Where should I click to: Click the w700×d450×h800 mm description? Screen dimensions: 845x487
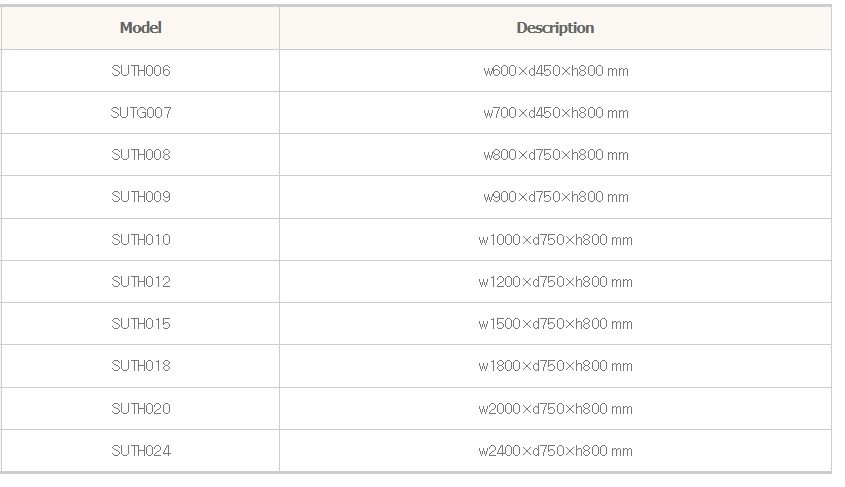tap(555, 113)
